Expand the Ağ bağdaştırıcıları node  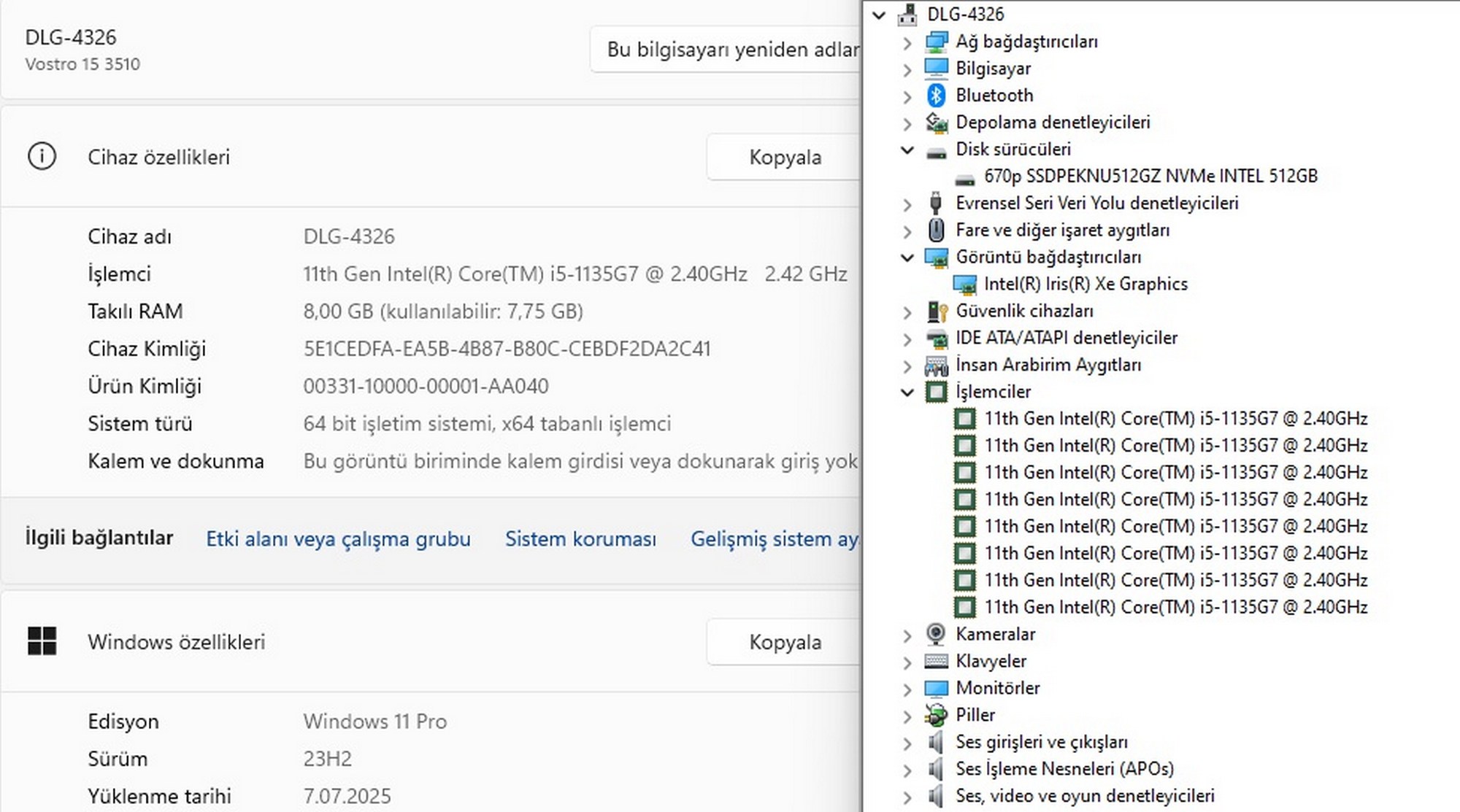(x=907, y=43)
